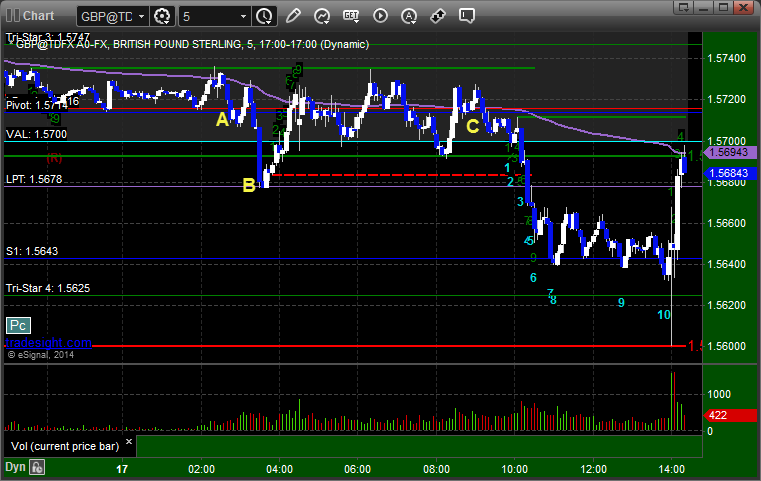Open the time template clock menu

[x=265, y=17]
